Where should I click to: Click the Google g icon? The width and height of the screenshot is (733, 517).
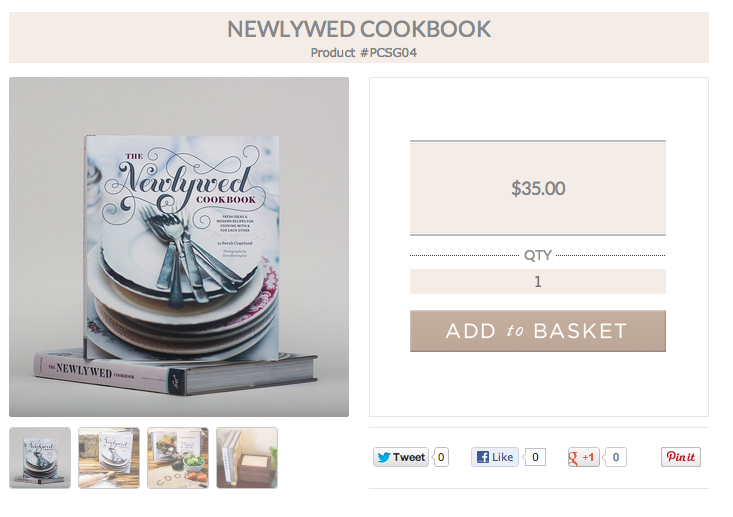click(x=573, y=458)
